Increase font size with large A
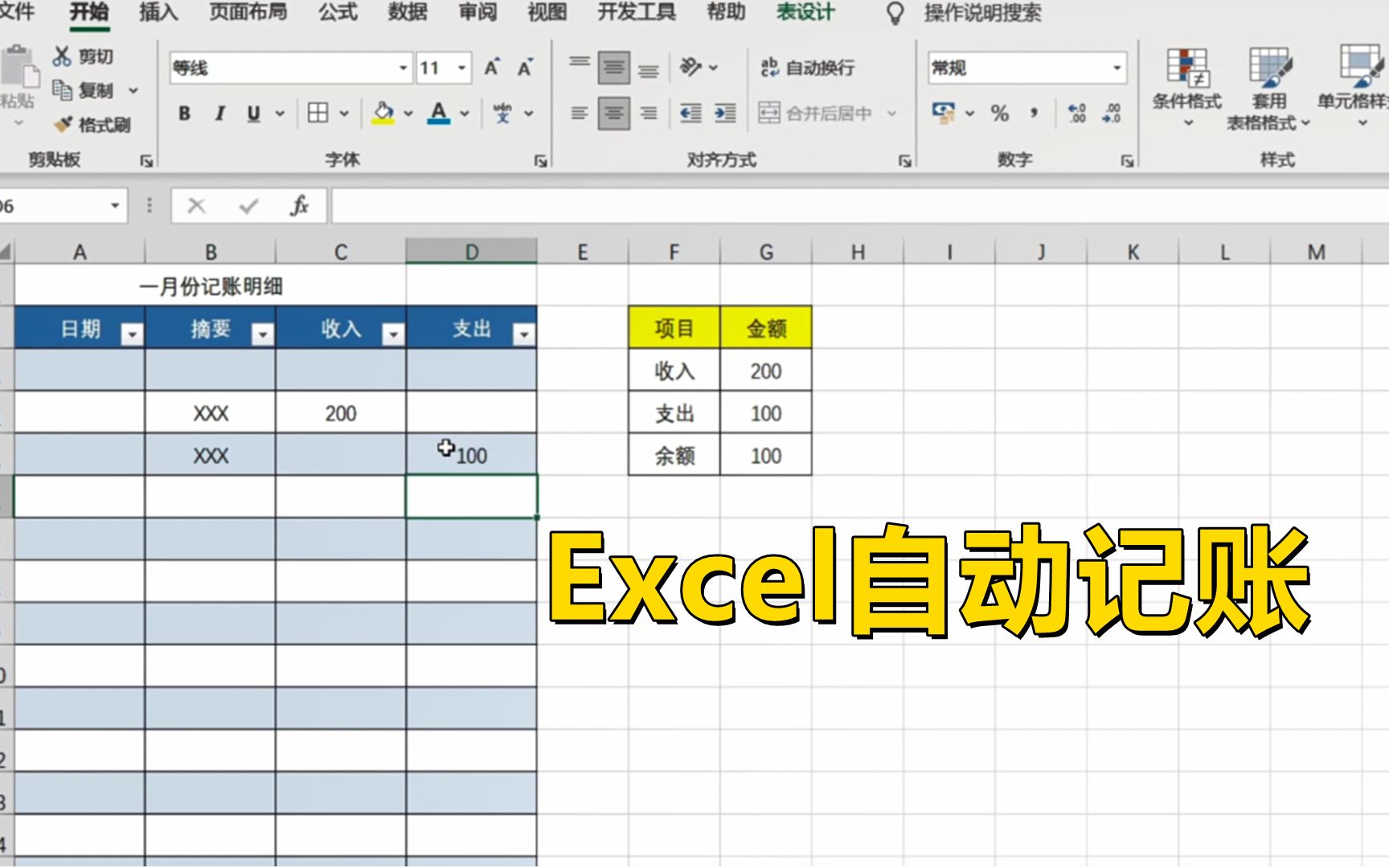This screenshot has height=868, width=1389. click(x=492, y=68)
